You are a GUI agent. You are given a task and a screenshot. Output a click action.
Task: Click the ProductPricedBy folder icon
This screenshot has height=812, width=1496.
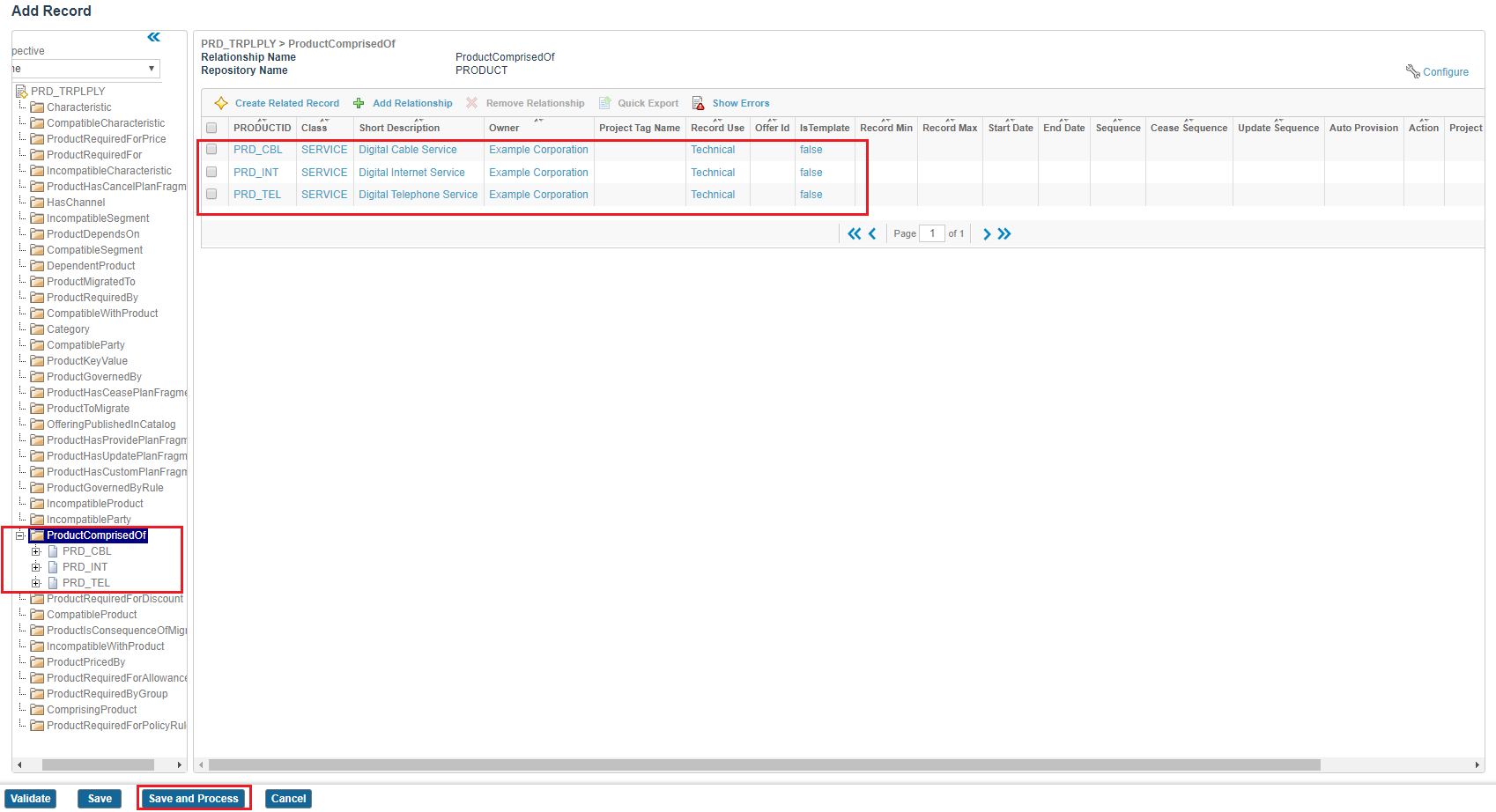(x=37, y=662)
